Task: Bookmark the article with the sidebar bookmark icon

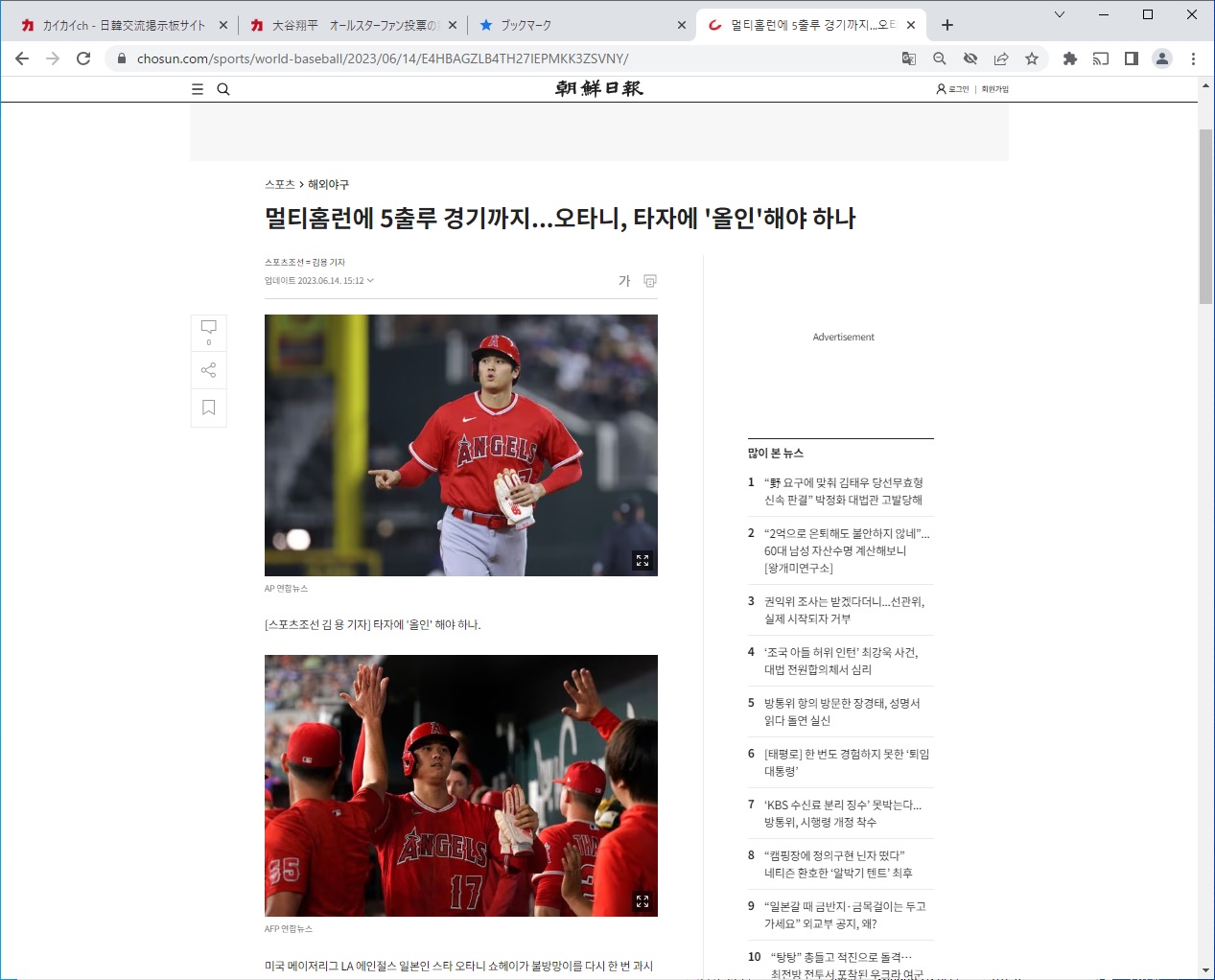Action: [208, 408]
